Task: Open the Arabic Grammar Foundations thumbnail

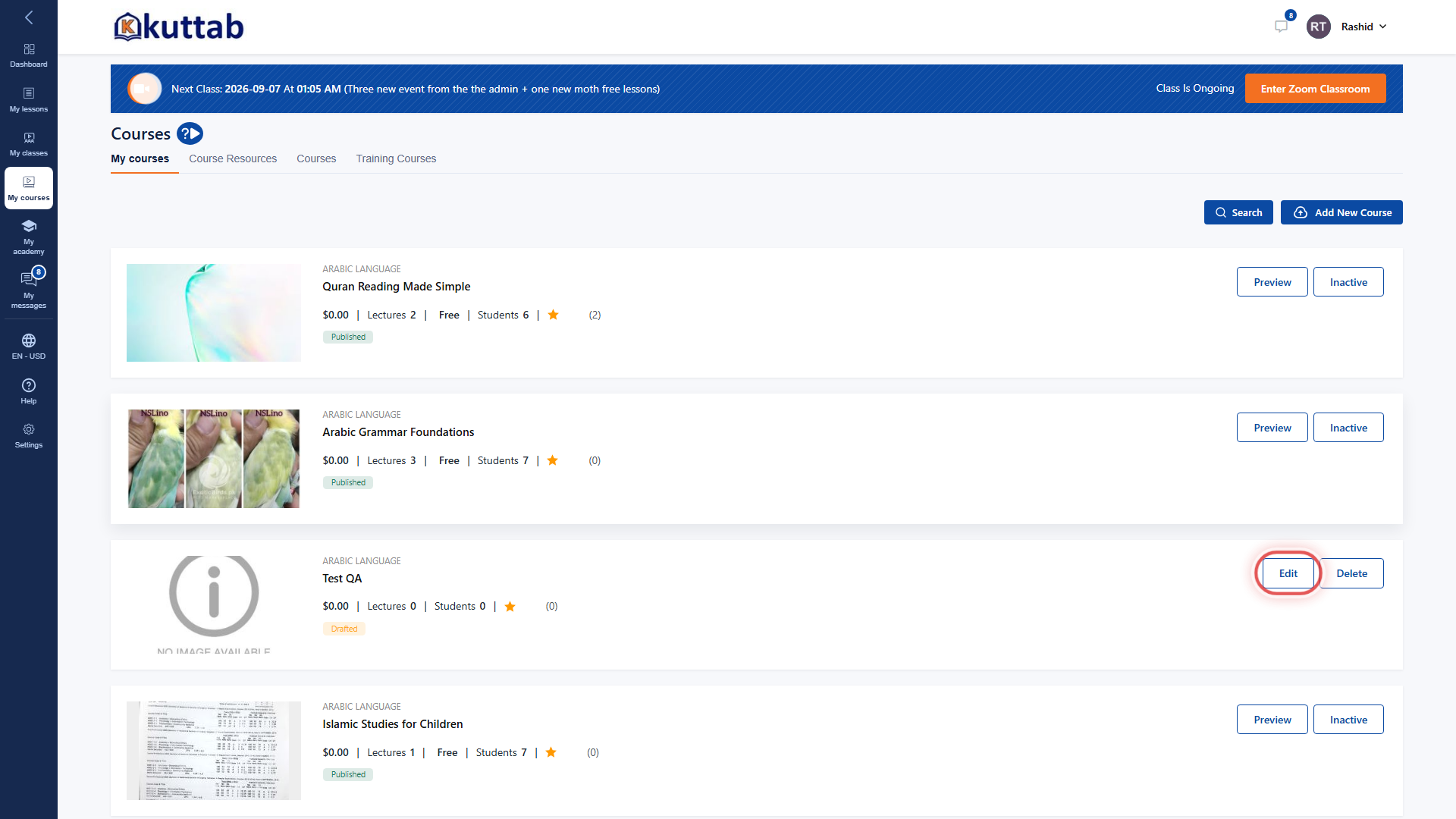Action: 214,459
